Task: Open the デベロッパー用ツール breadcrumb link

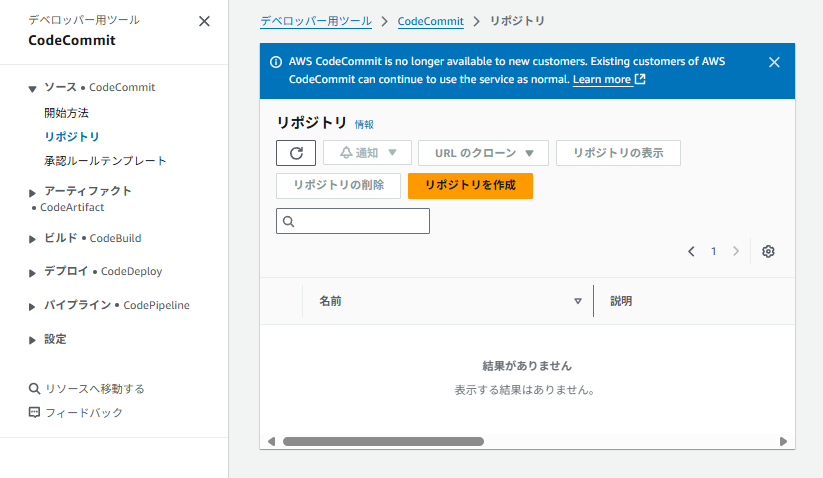Action: [316, 22]
